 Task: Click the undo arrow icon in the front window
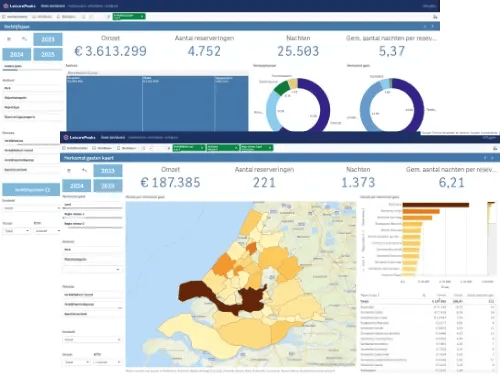(85, 171)
